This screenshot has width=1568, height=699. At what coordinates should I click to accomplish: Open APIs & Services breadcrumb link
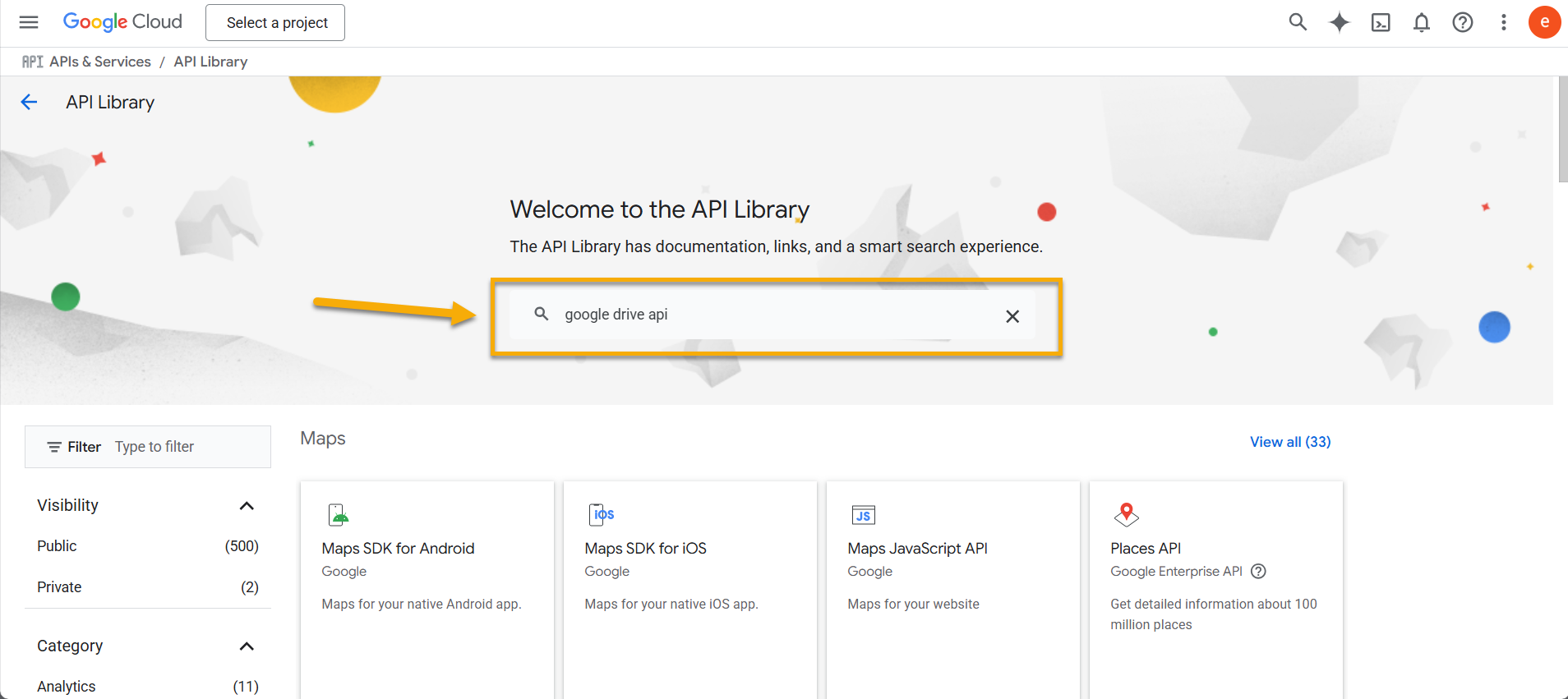(100, 62)
